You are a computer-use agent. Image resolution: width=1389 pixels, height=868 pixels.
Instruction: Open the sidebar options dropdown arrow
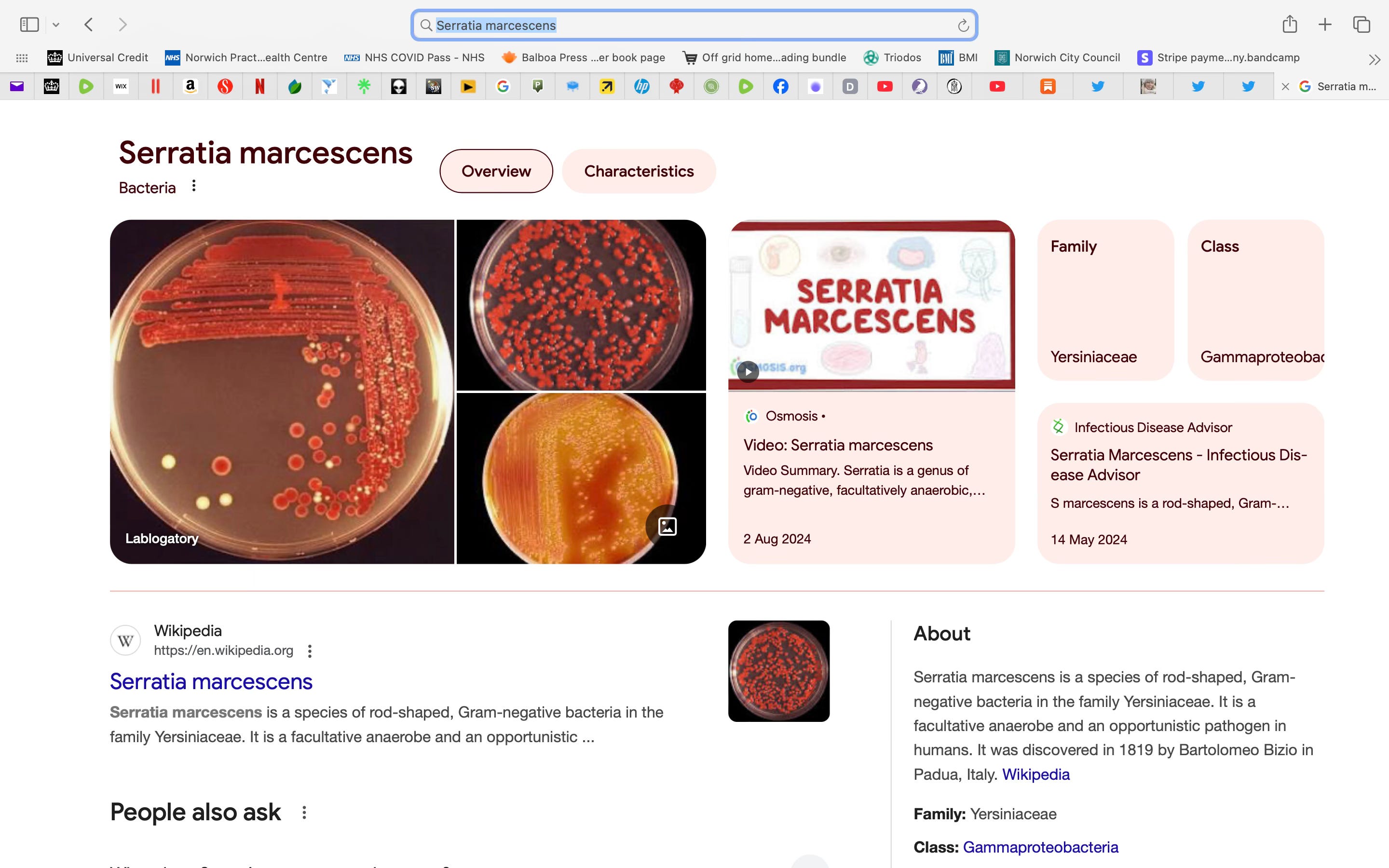click(x=55, y=25)
